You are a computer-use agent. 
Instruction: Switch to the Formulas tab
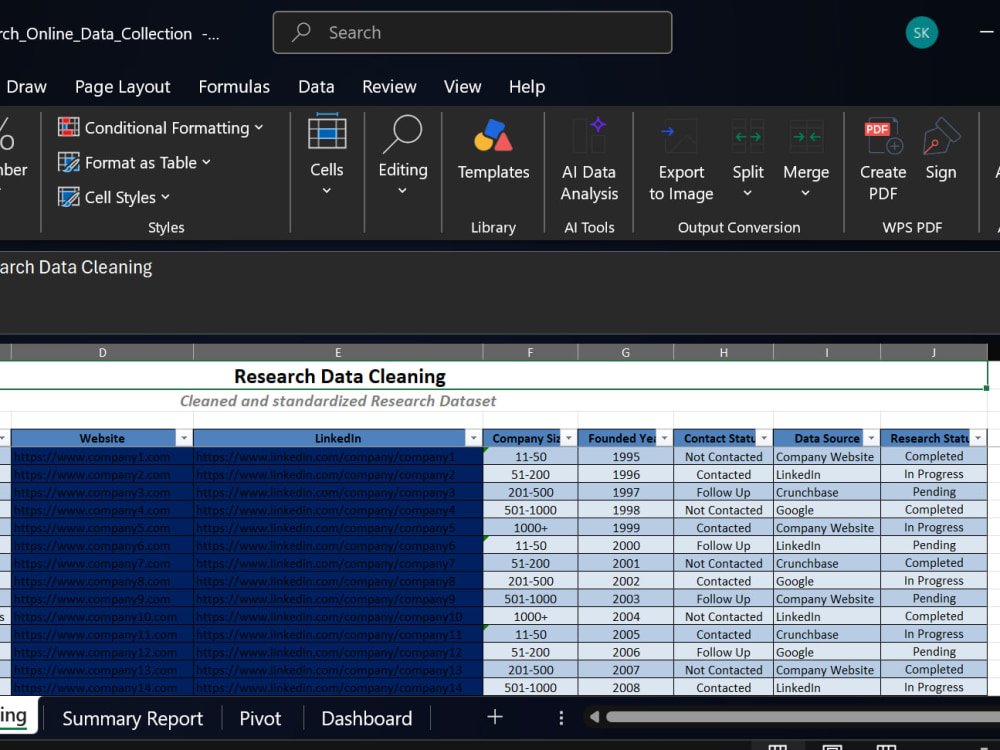[x=234, y=87]
